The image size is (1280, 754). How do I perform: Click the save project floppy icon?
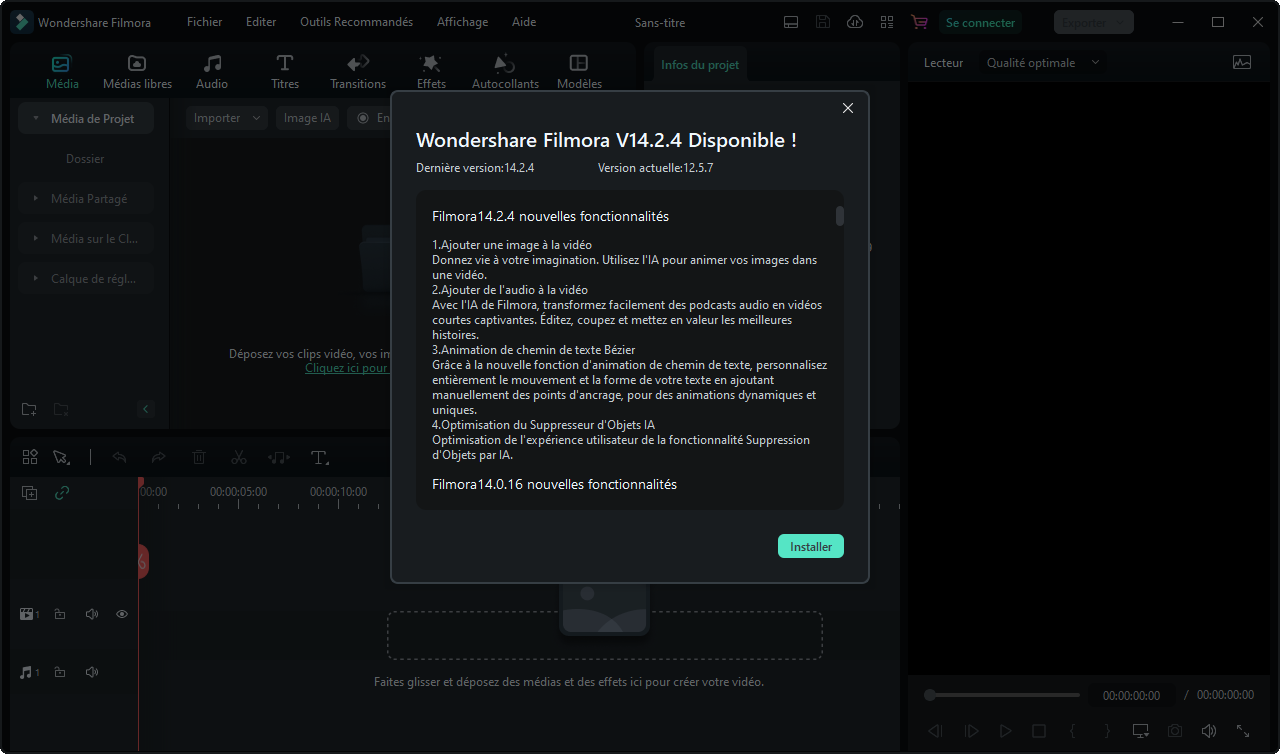pos(823,22)
